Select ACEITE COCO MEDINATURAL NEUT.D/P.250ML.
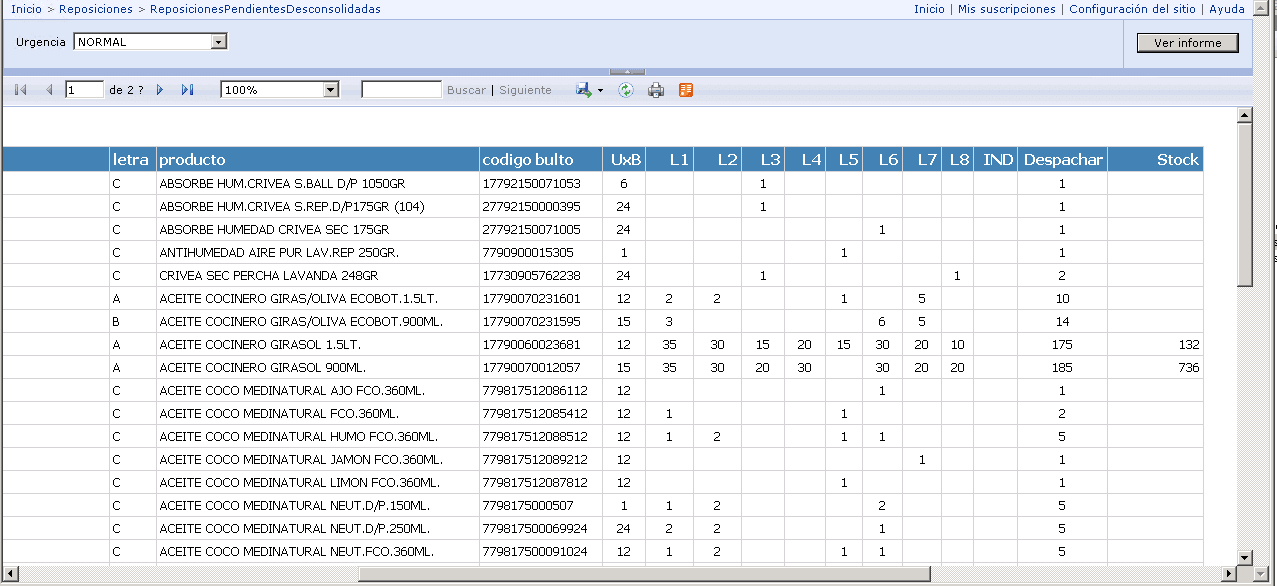 click(602, 529)
